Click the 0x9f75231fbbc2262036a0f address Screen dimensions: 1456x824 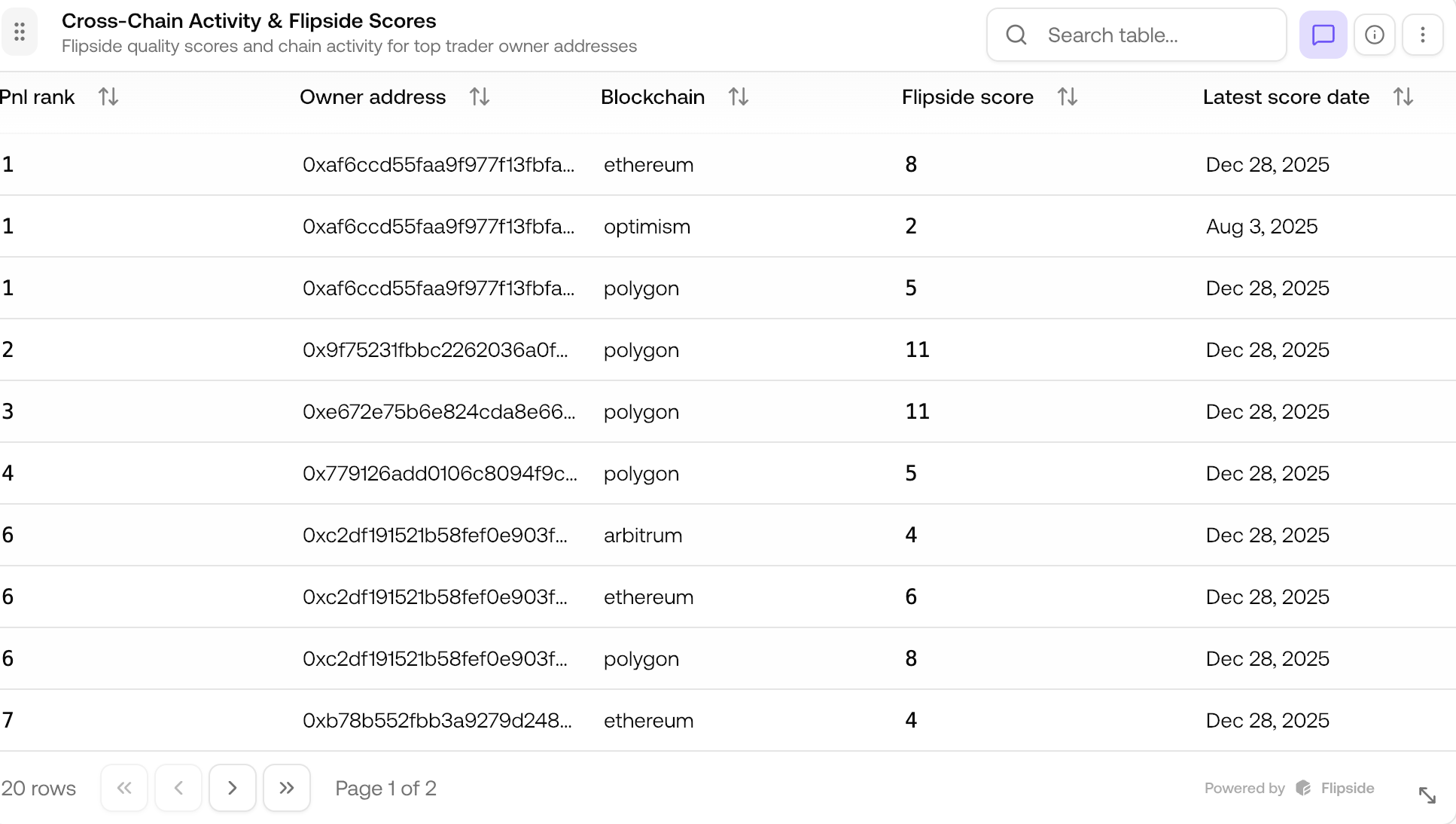coord(435,350)
